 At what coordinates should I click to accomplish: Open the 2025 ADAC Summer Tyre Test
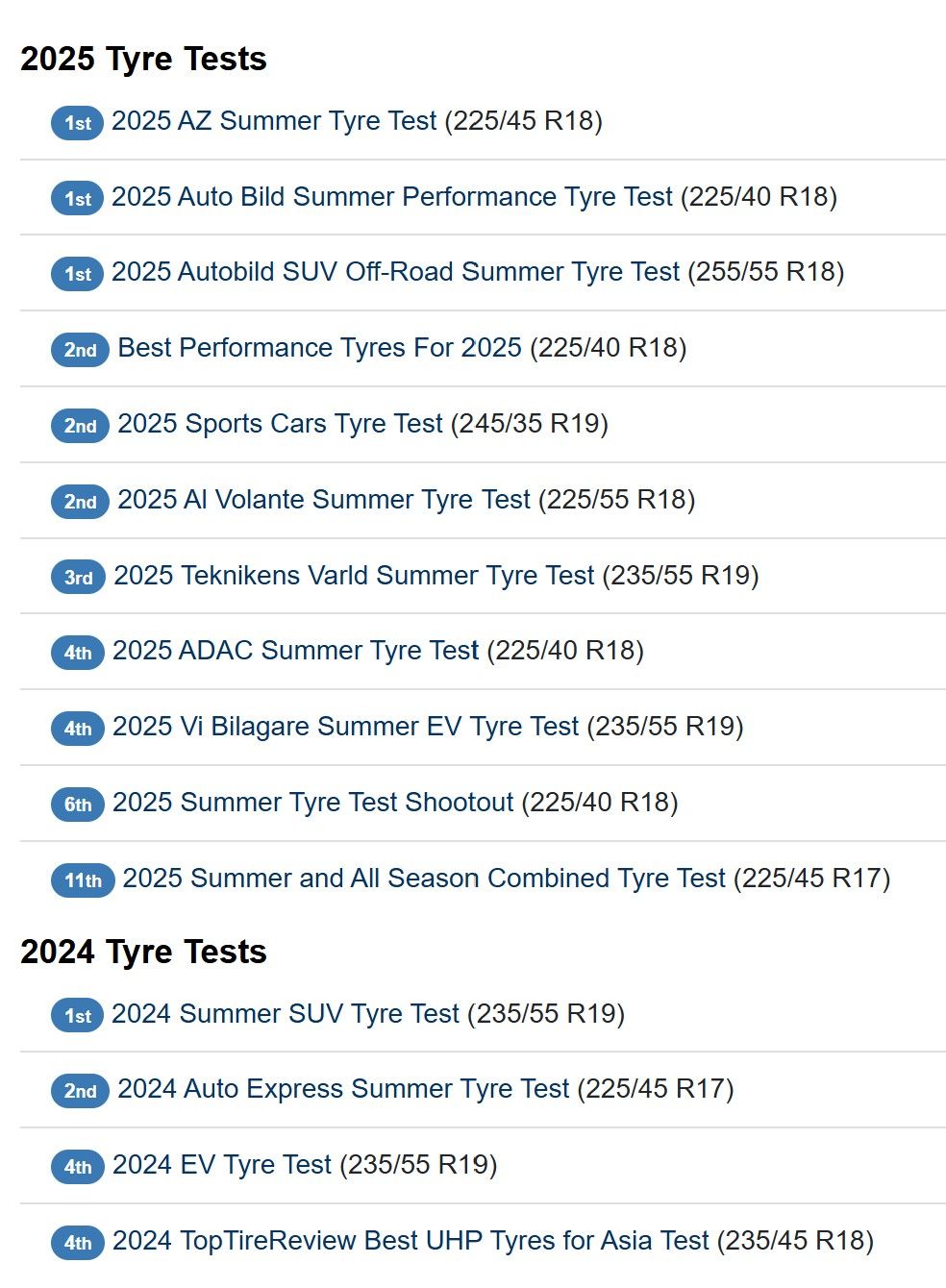[x=295, y=651]
